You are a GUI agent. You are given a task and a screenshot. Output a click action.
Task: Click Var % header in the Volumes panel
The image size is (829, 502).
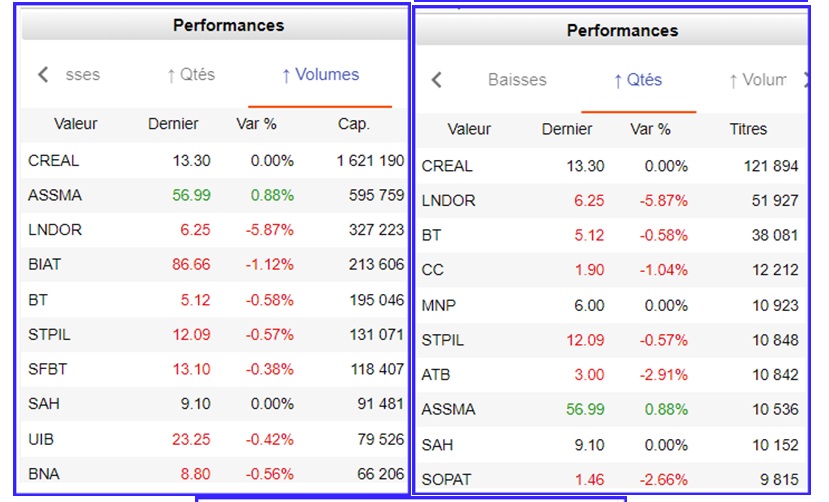pos(256,124)
